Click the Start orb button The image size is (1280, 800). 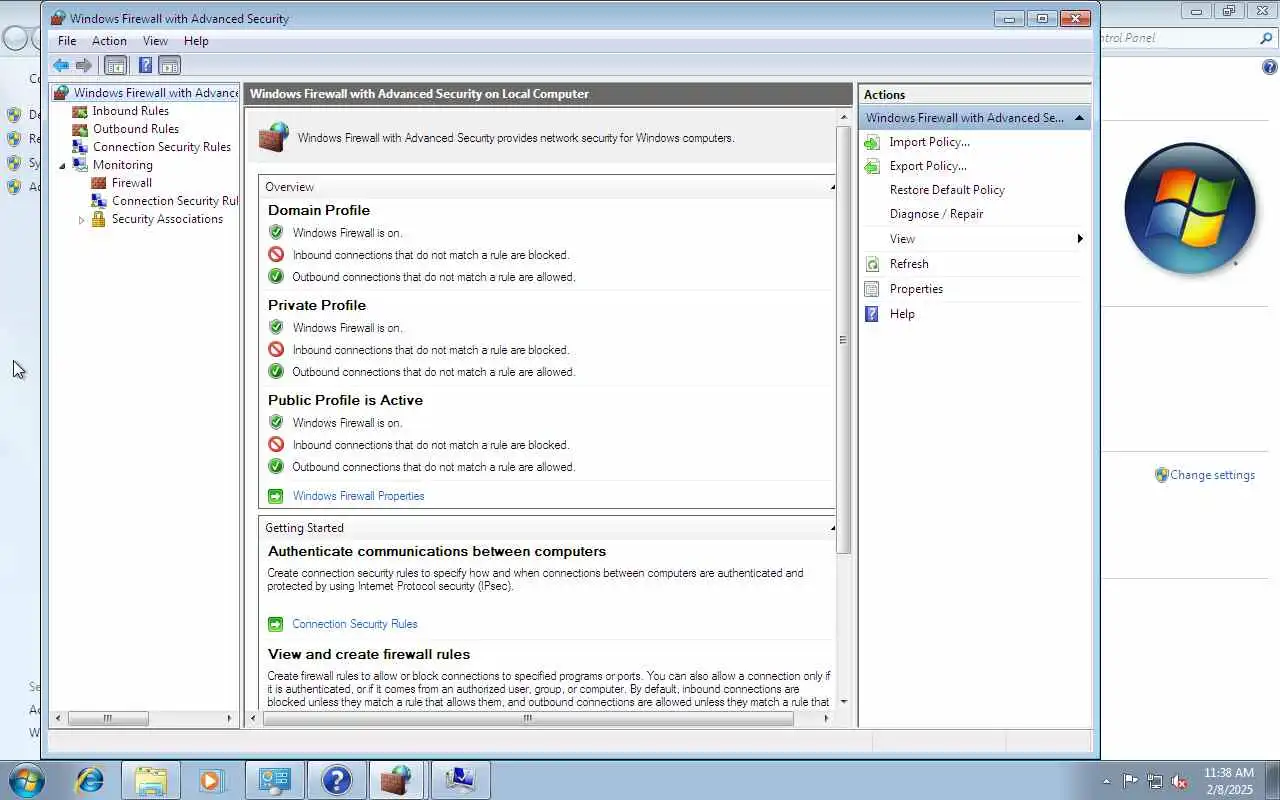coord(26,780)
